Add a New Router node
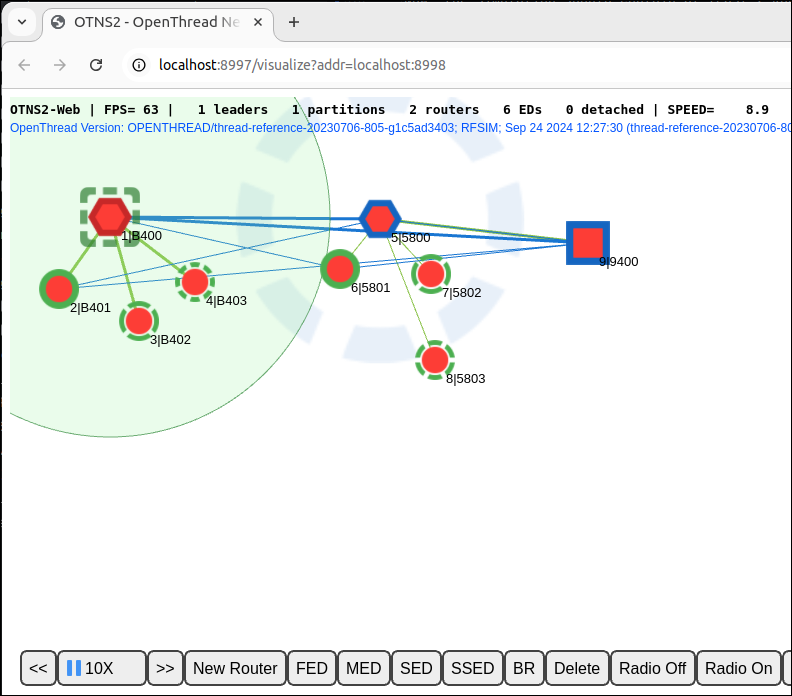This screenshot has height=696, width=792. tap(235, 668)
